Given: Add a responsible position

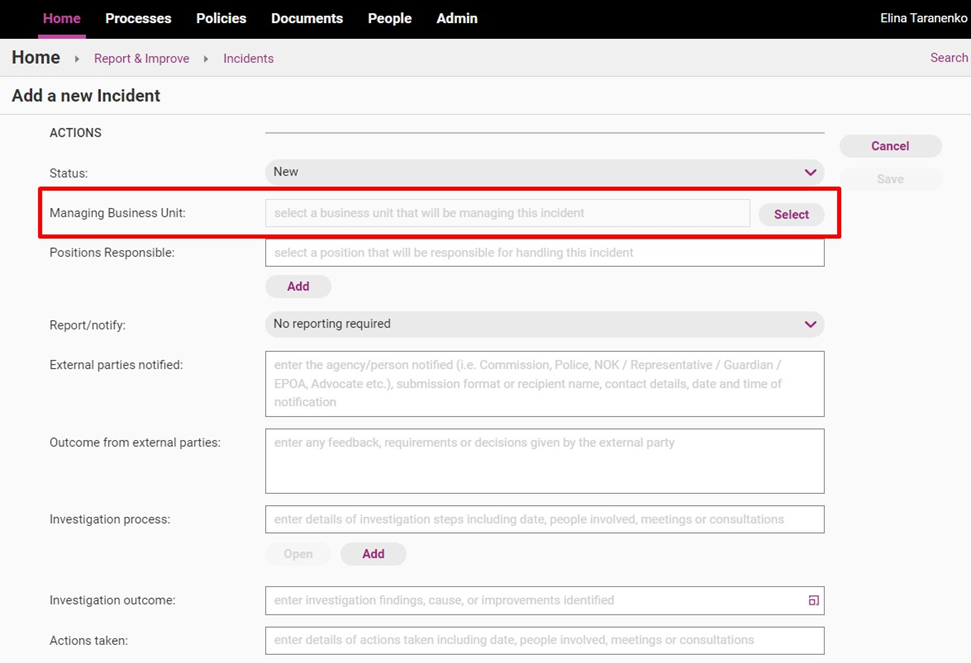Looking at the screenshot, I should pyautogui.click(x=298, y=287).
